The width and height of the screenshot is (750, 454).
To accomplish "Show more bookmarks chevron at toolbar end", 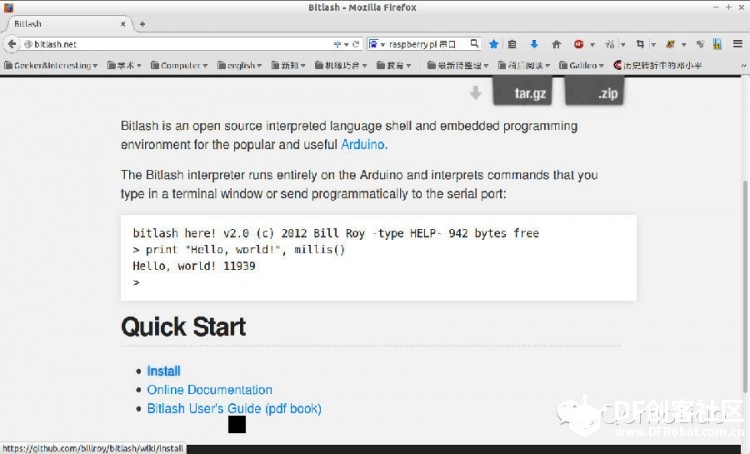I will coord(743,65).
